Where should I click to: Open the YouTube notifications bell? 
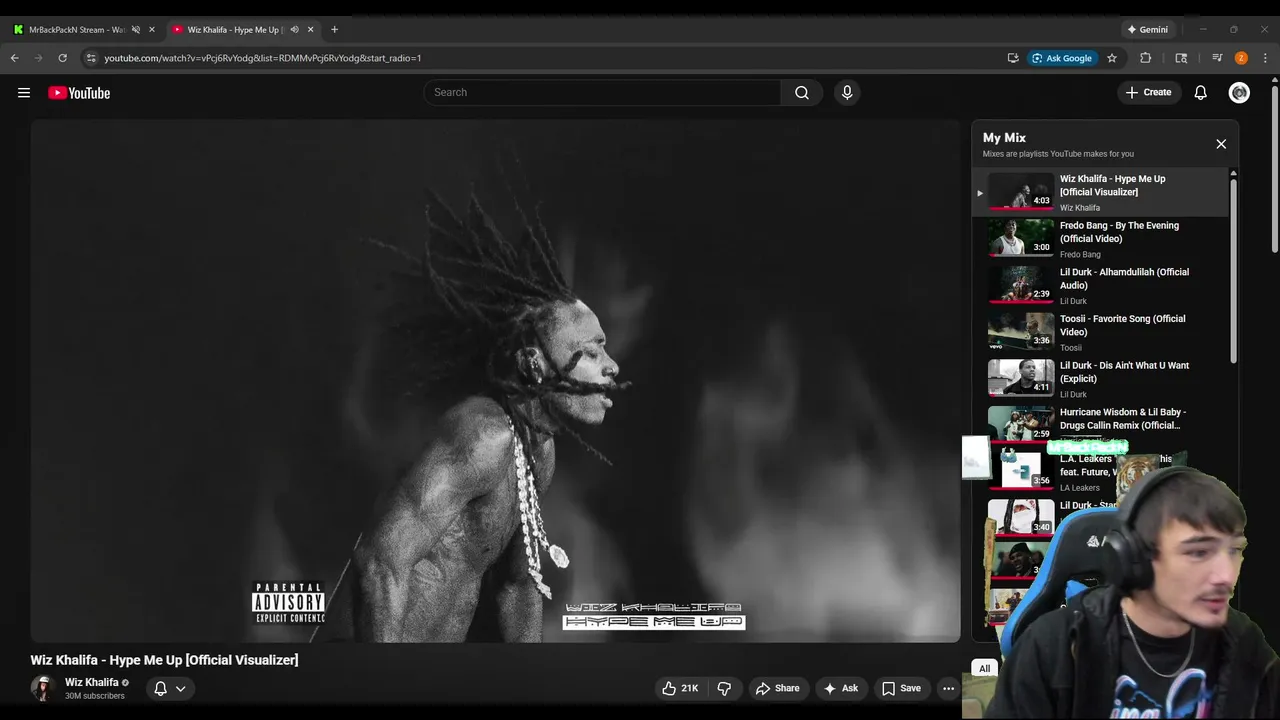(x=1201, y=93)
